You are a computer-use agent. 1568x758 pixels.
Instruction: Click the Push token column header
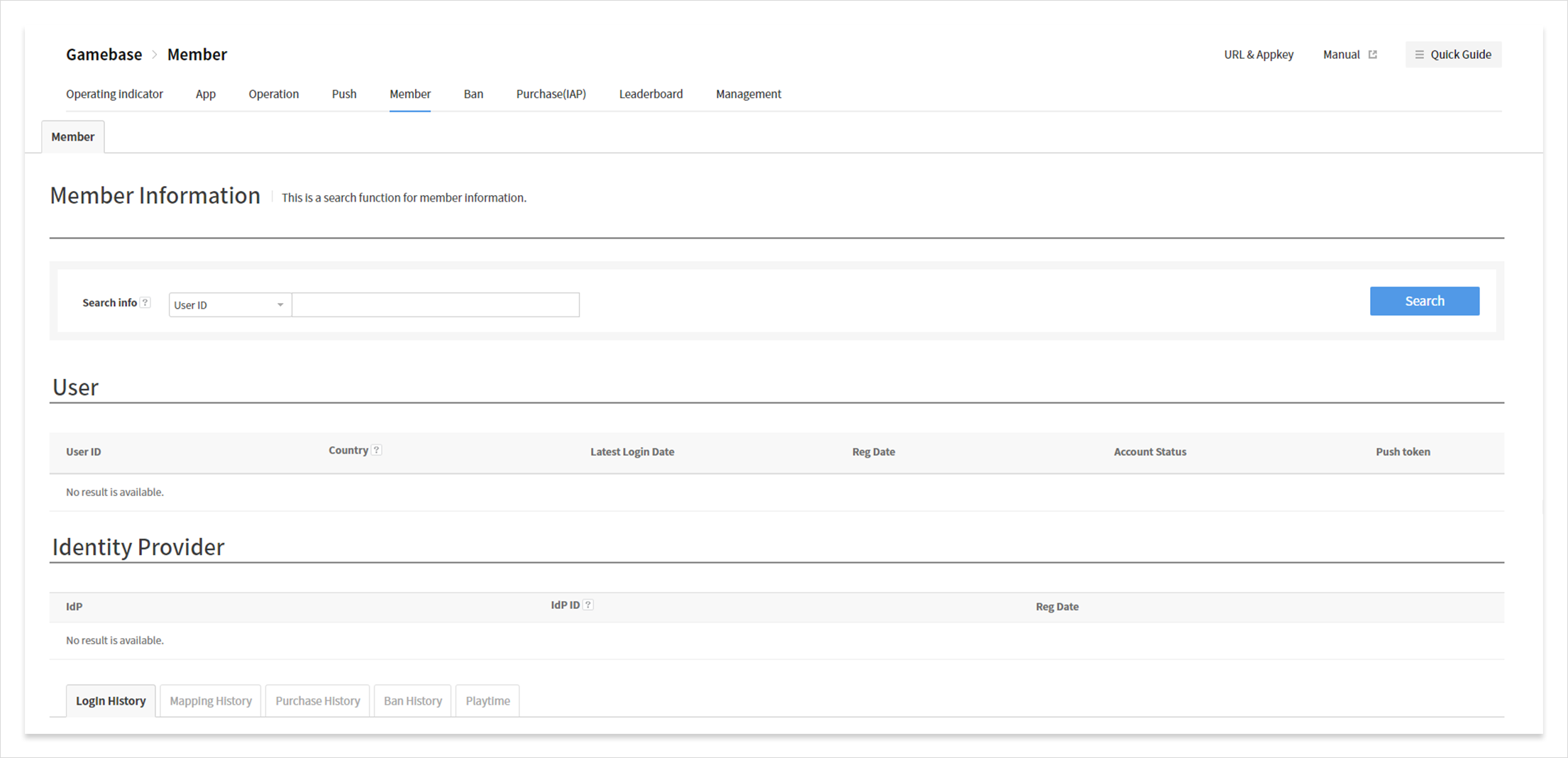1403,452
